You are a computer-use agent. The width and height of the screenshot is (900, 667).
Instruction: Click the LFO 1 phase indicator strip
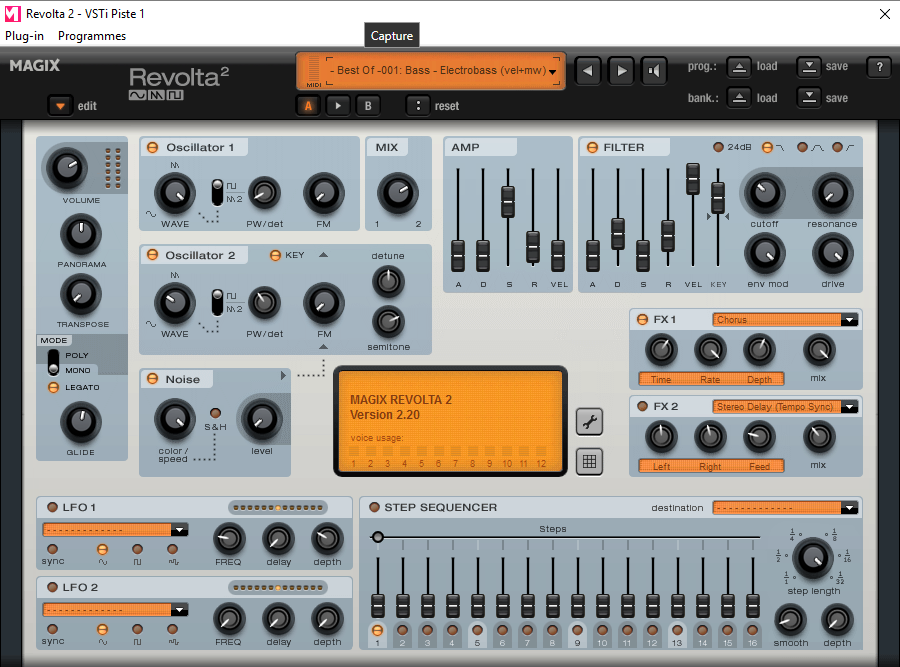tap(278, 507)
